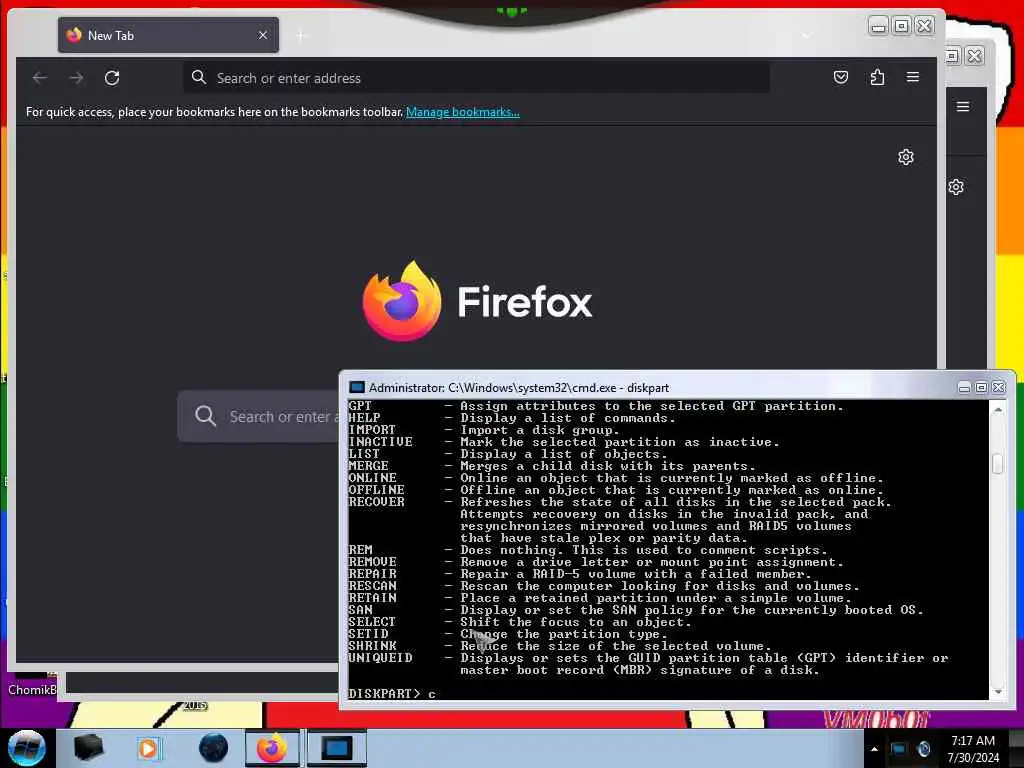Open the Manage bookmarks link
The image size is (1024, 768).
pyautogui.click(x=462, y=112)
